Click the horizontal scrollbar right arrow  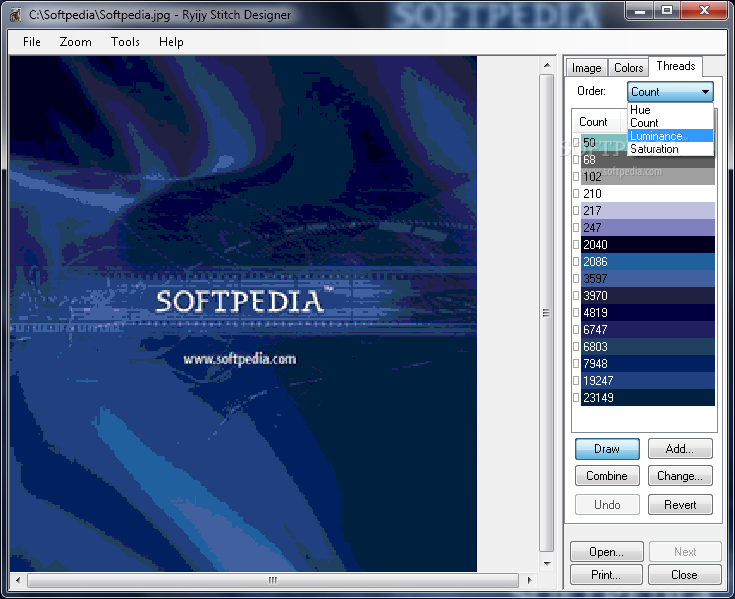[x=530, y=580]
